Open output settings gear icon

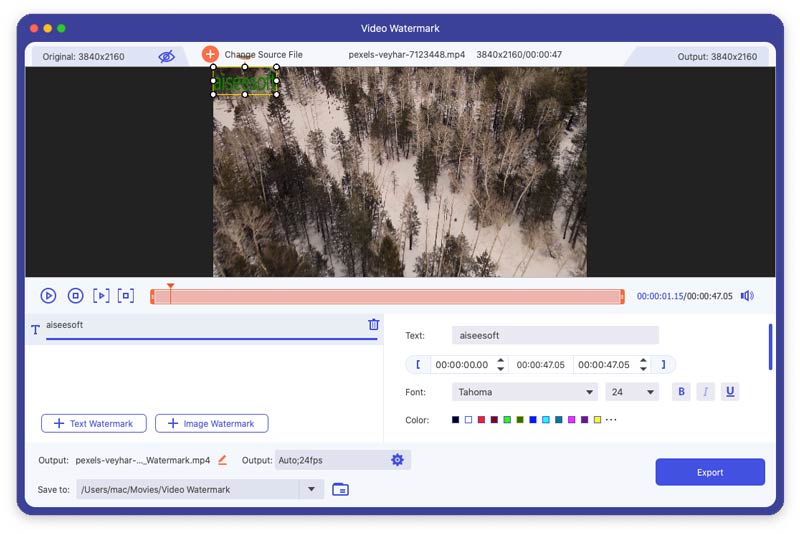pos(397,460)
